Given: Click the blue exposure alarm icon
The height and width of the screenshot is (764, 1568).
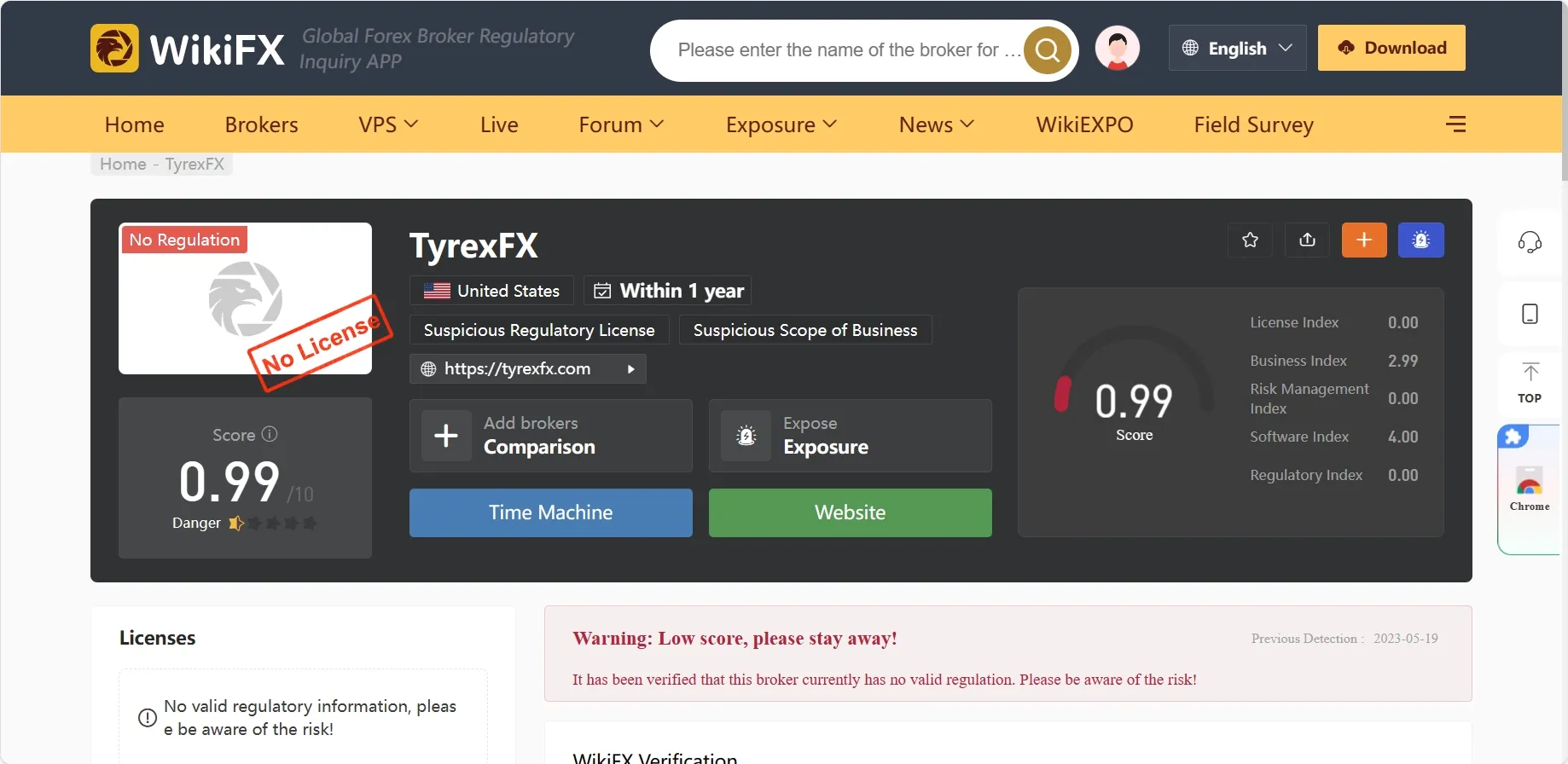Looking at the screenshot, I should click(x=1421, y=240).
